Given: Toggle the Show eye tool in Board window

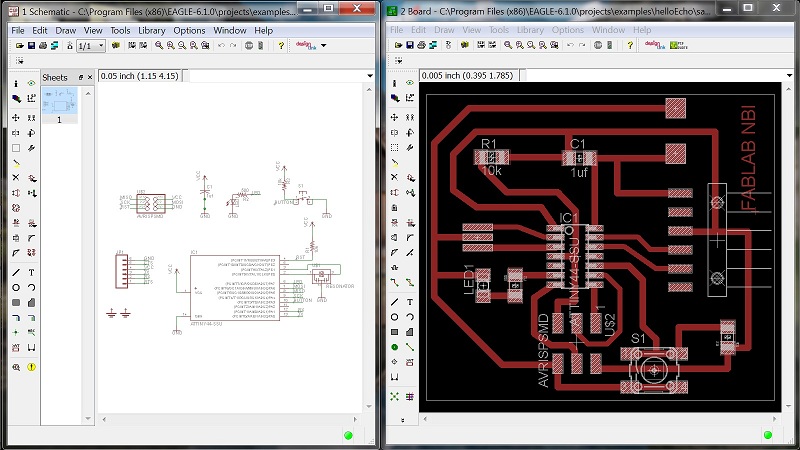Looking at the screenshot, I should pos(411,83).
